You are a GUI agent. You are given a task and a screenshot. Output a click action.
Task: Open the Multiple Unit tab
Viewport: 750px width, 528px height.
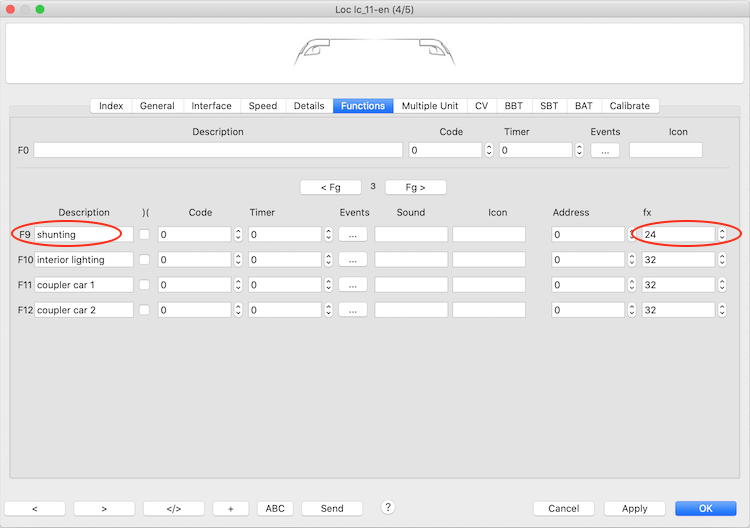coord(430,105)
